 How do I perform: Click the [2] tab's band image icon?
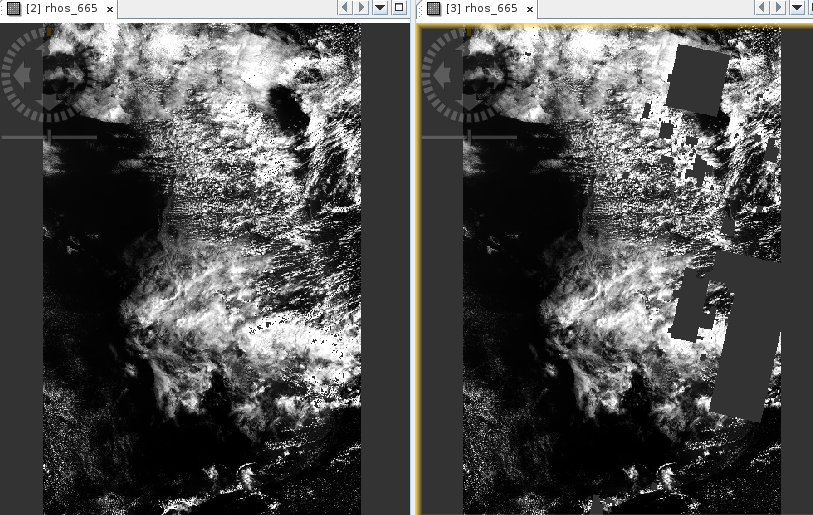click(14, 8)
